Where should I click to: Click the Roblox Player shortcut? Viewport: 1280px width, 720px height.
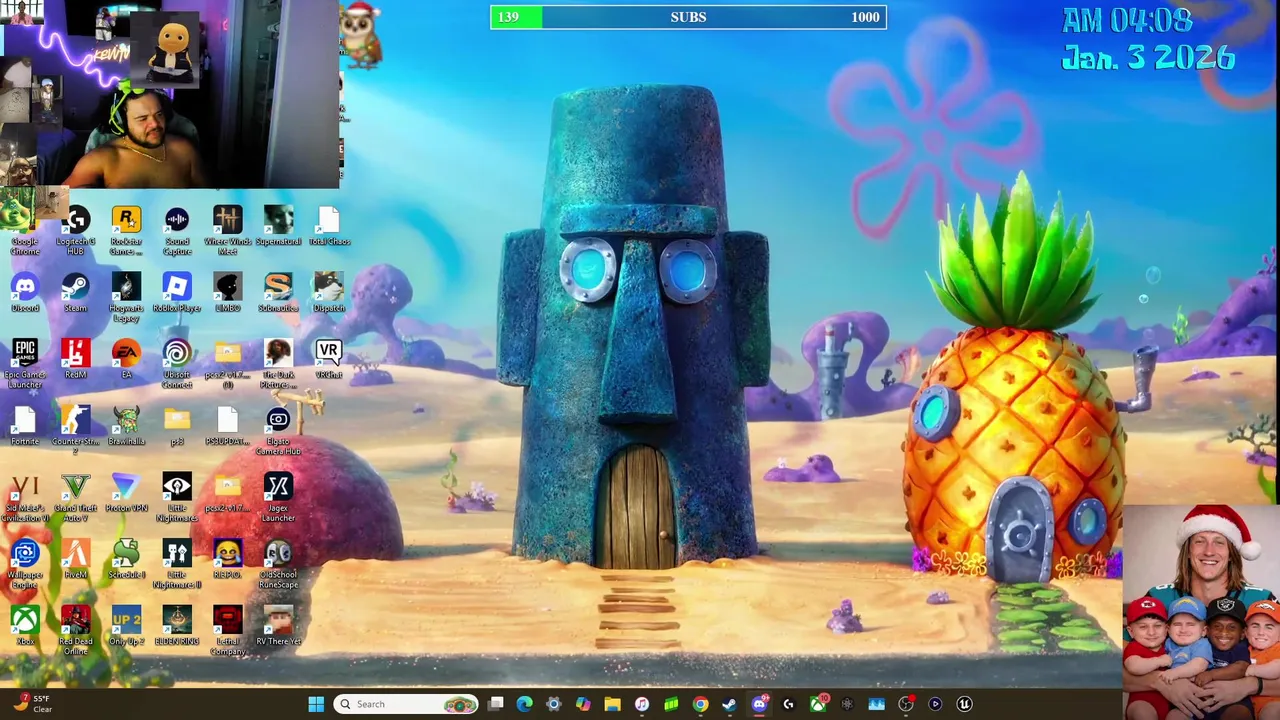(177, 293)
